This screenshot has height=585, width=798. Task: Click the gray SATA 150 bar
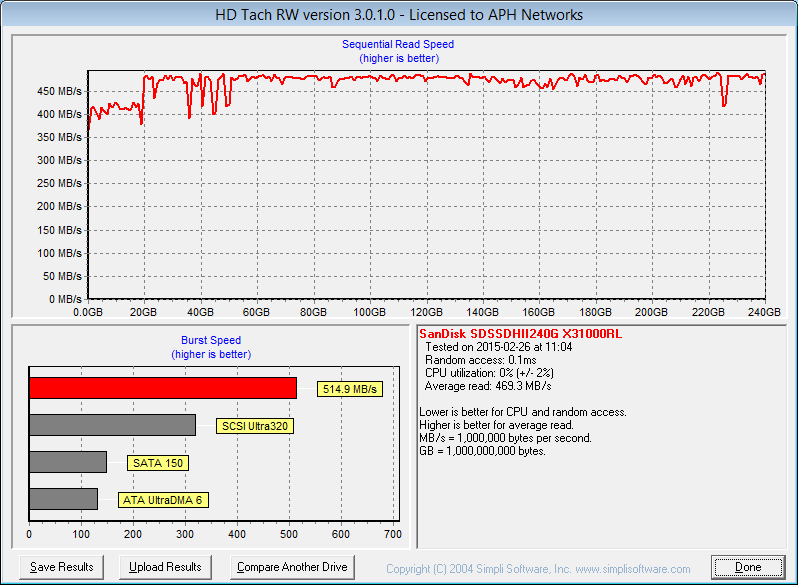68,462
